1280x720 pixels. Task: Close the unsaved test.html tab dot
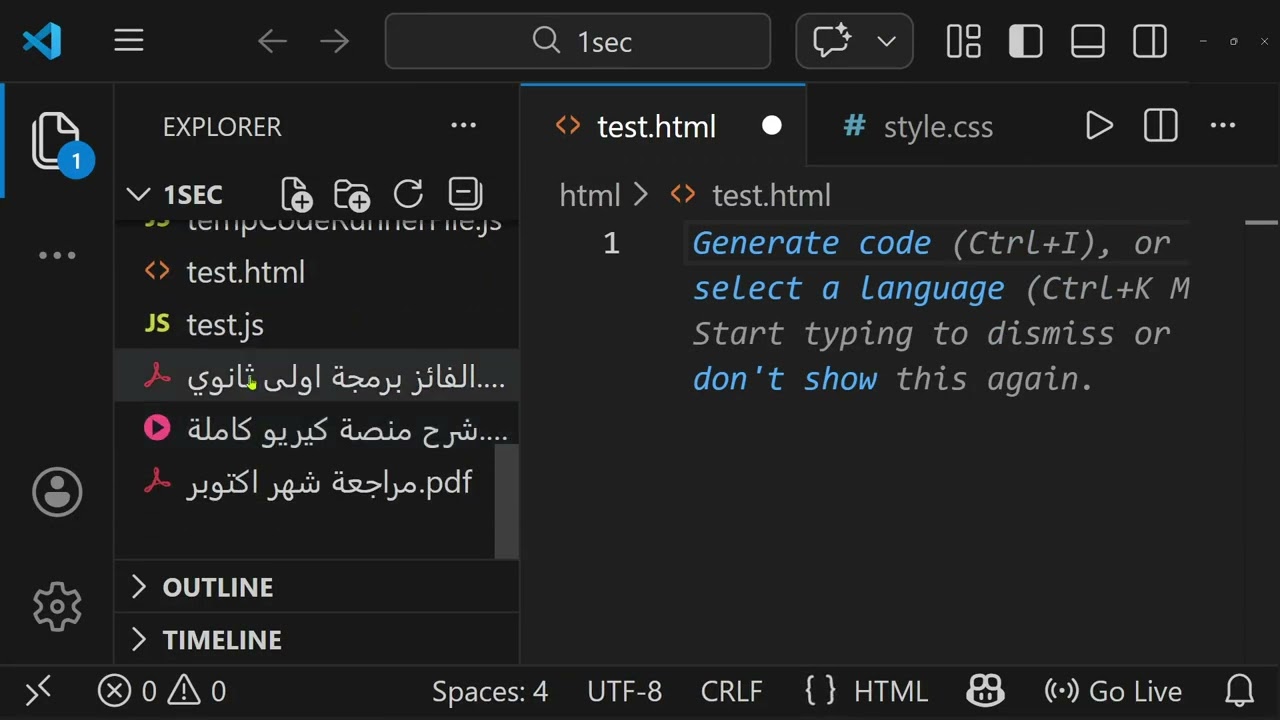pyautogui.click(x=772, y=126)
